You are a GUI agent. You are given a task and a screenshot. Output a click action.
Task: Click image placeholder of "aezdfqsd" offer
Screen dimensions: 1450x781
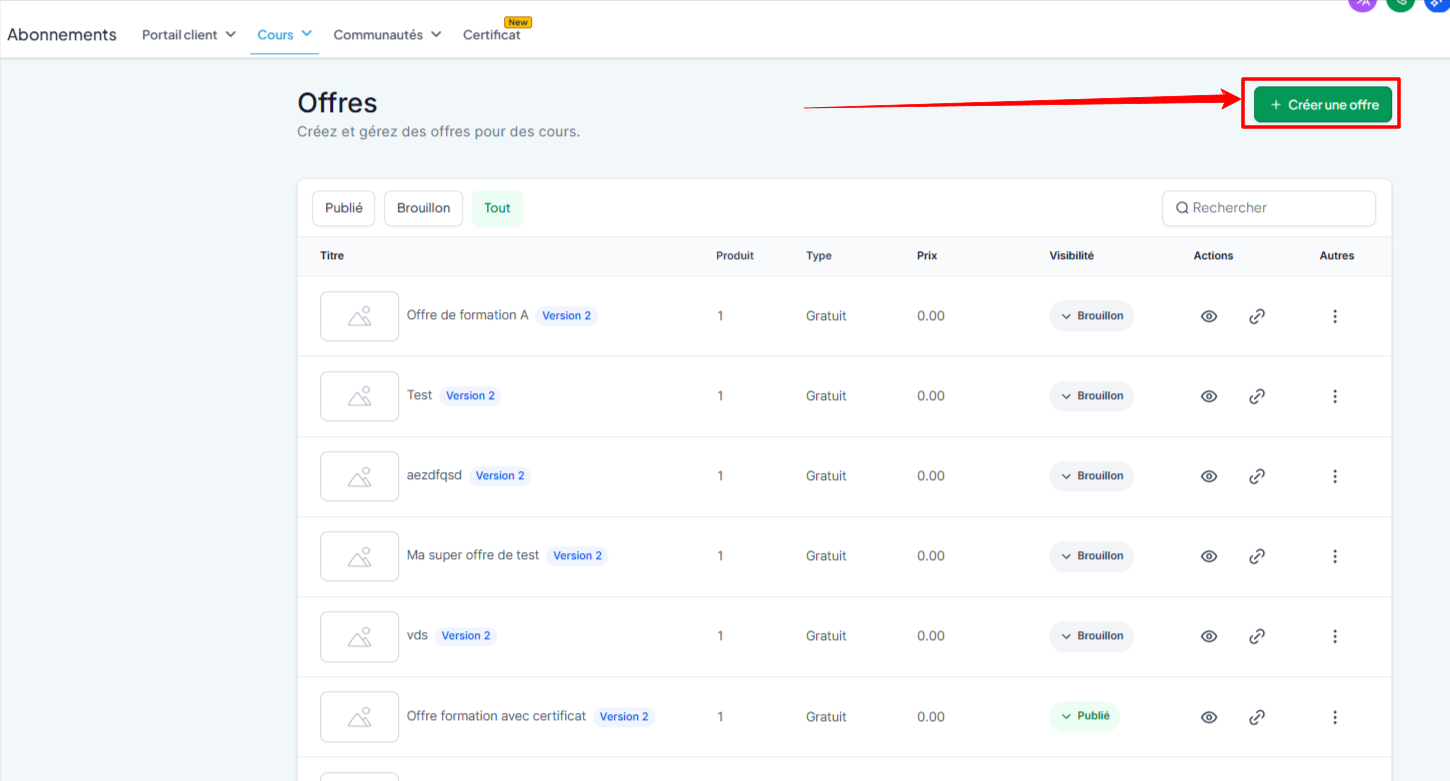point(360,476)
